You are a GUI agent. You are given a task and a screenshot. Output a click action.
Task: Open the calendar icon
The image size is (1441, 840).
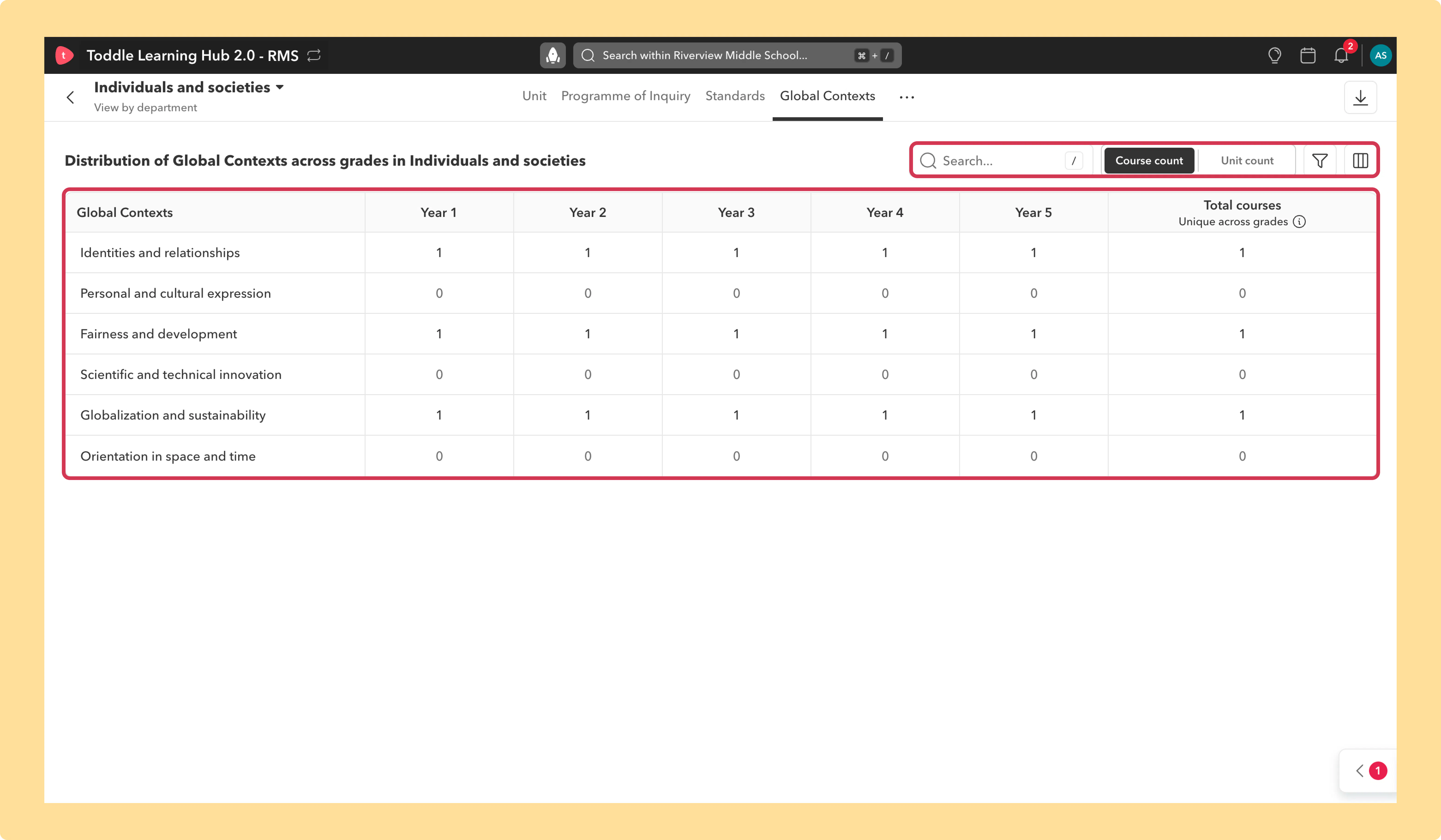[x=1308, y=55]
